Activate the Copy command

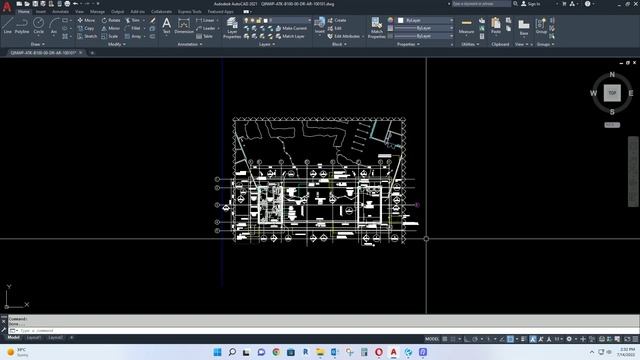pyautogui.click(x=86, y=28)
